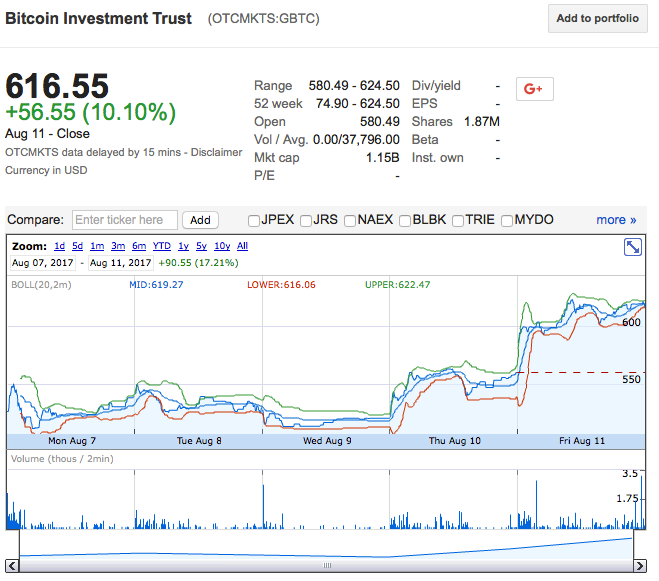Image resolution: width=659 pixels, height=581 pixels.
Task: Click Add to portfolio button
Action: [x=597, y=18]
